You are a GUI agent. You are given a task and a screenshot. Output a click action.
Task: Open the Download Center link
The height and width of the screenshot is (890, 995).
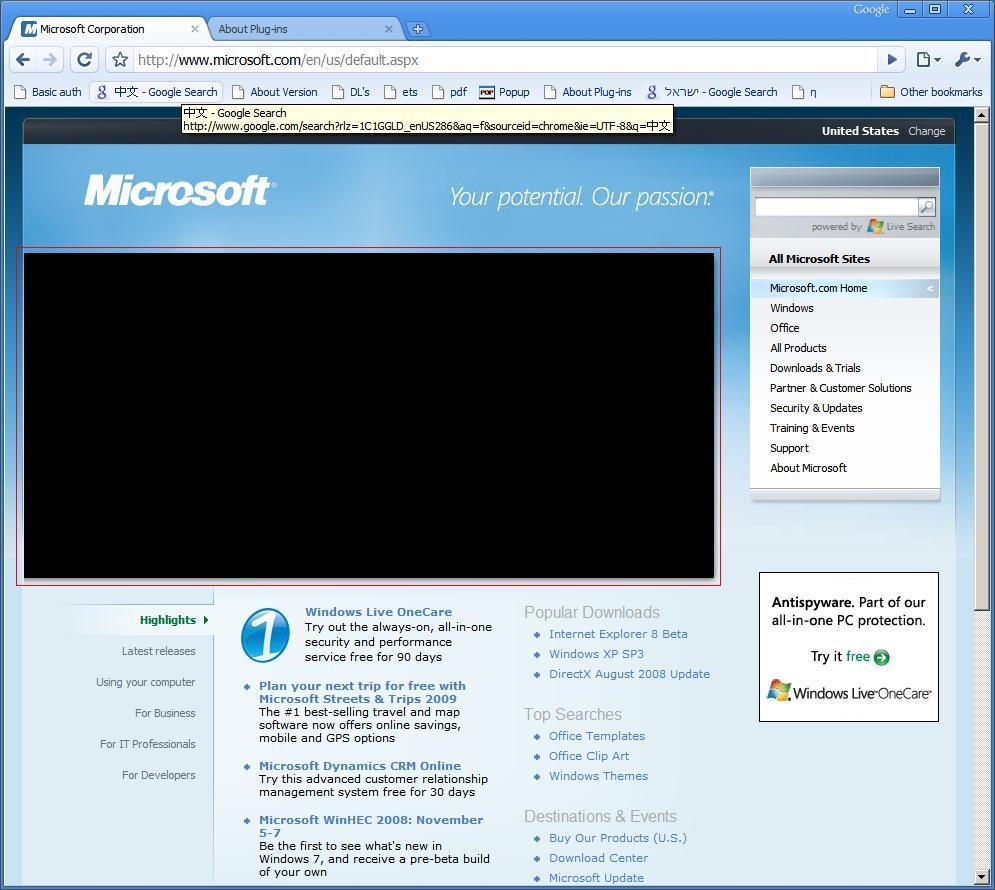point(598,858)
